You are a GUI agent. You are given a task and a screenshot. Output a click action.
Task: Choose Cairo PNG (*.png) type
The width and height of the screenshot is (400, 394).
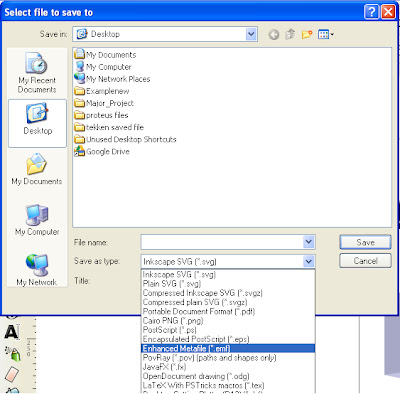point(228,321)
